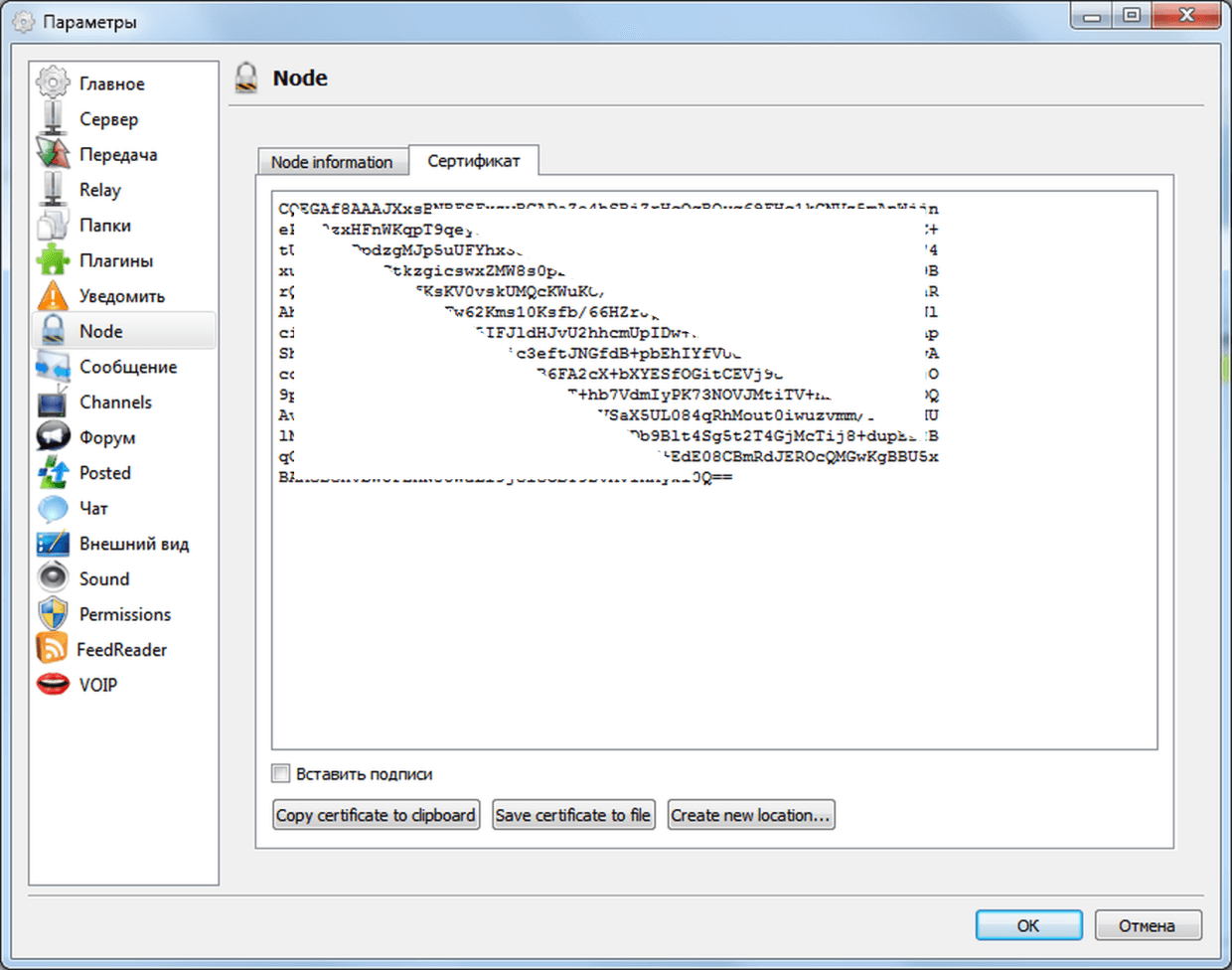Image resolution: width=1232 pixels, height=970 pixels.
Task: Switch to the Node information tab
Action: [x=332, y=162]
